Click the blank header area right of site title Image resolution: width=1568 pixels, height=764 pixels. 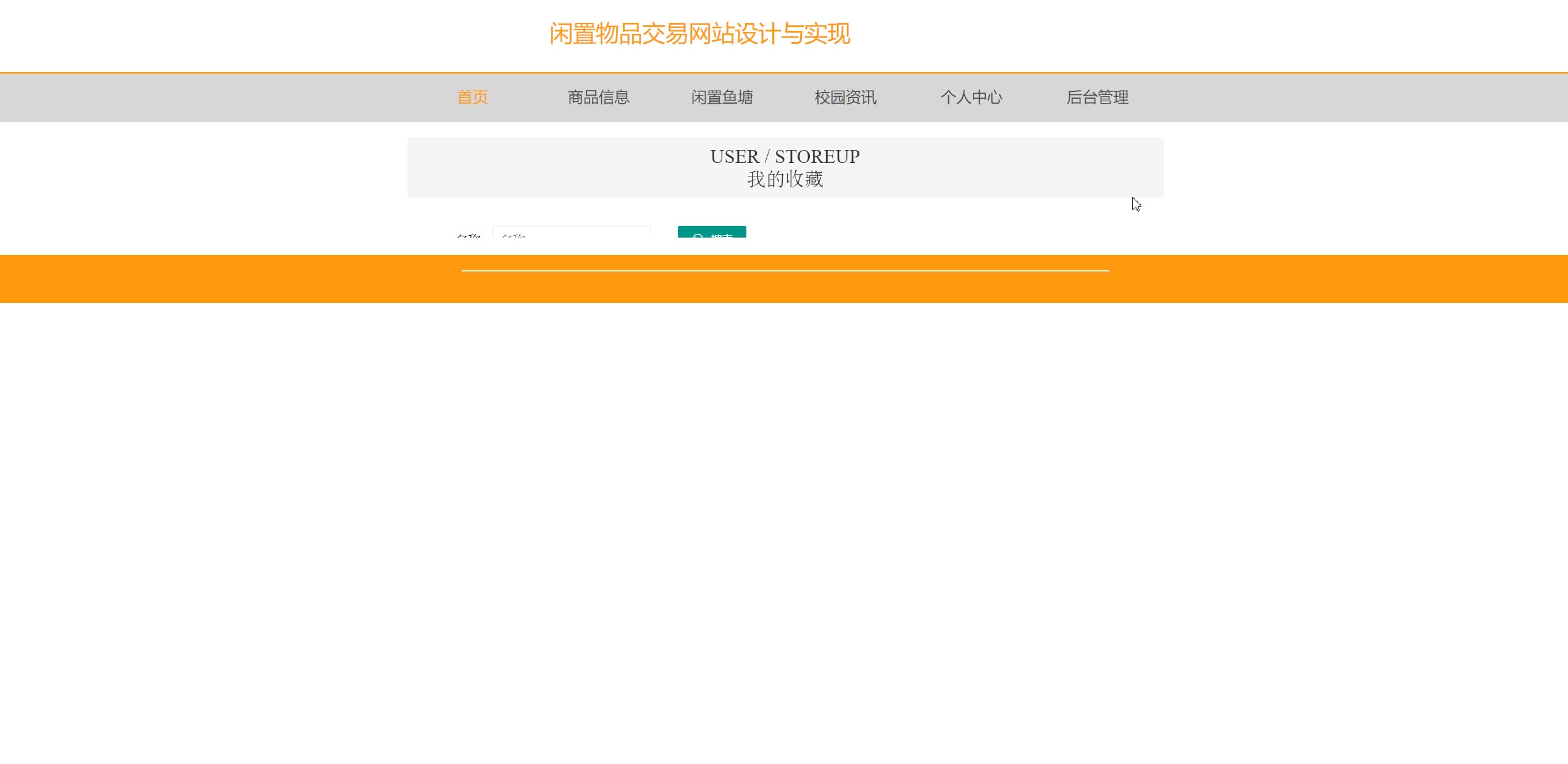1204,35
